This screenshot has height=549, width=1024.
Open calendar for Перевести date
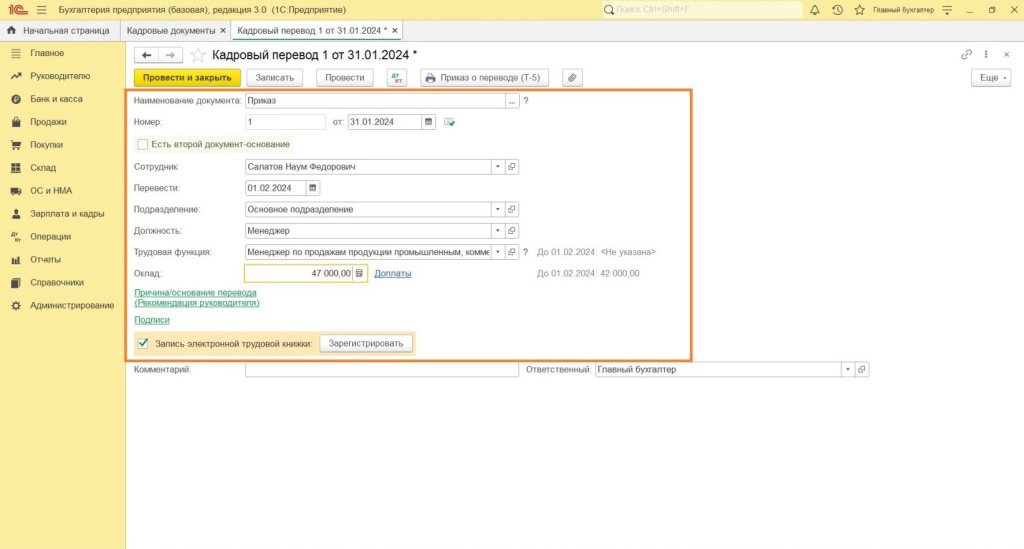(x=313, y=187)
